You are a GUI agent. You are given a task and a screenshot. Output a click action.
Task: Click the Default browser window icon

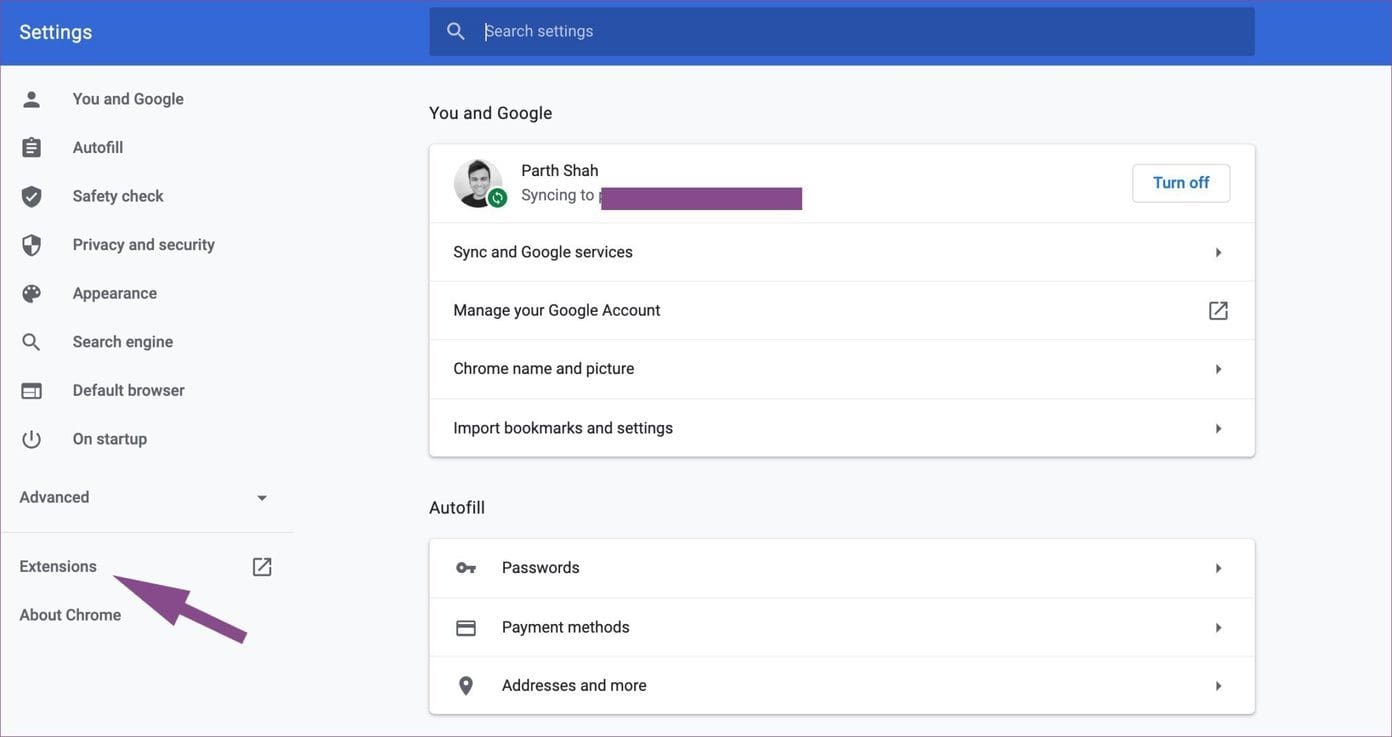pyautogui.click(x=32, y=391)
